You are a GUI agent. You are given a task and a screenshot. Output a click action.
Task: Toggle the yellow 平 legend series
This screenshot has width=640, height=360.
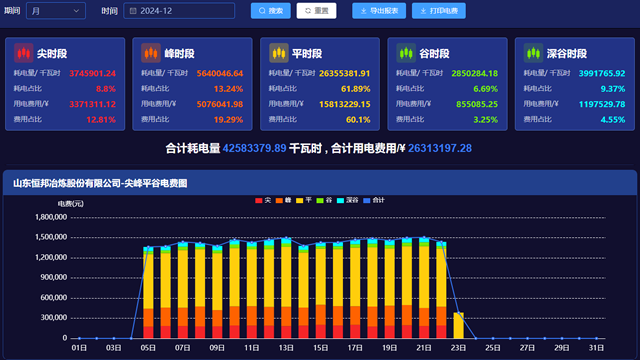pos(304,200)
